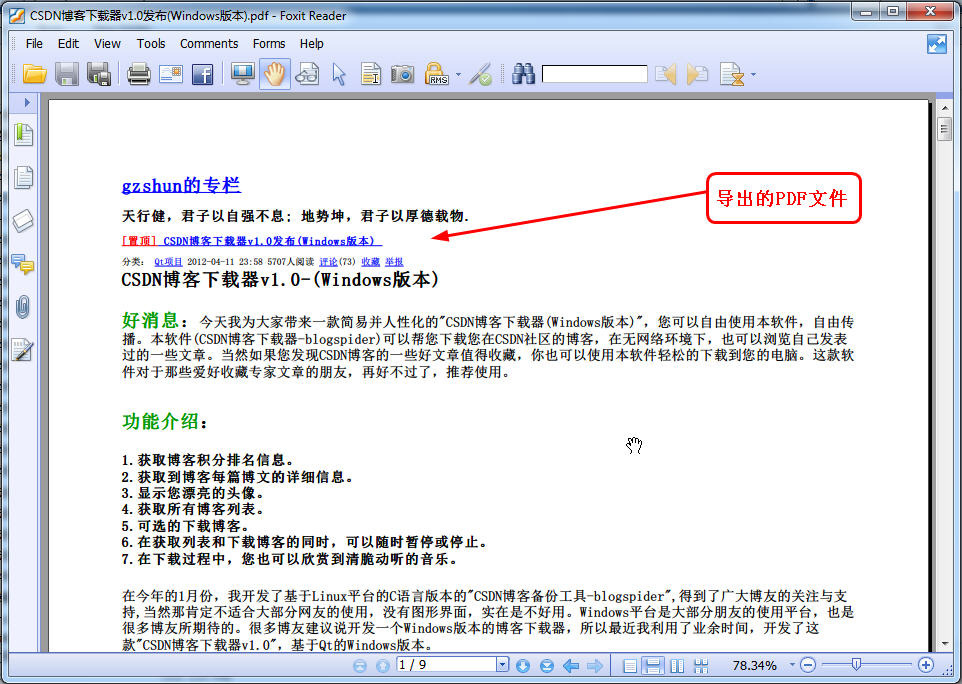
Task: Open the View menu
Action: coord(107,44)
